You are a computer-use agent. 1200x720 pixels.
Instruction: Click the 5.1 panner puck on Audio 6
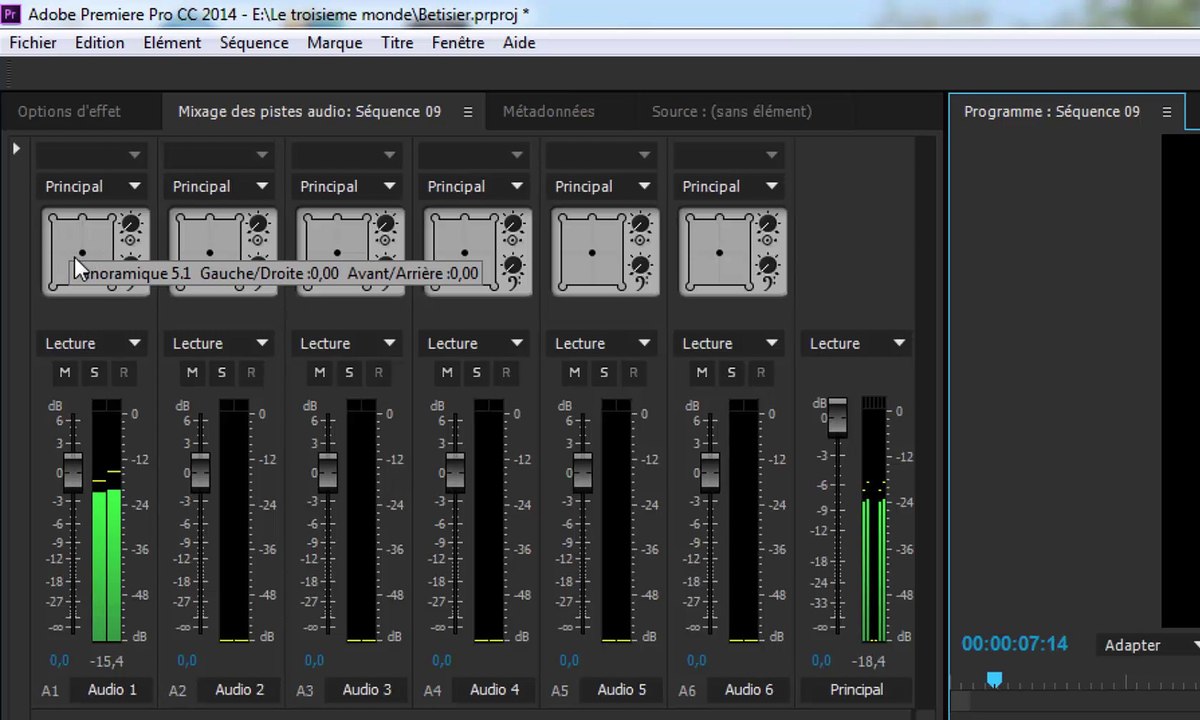pos(720,253)
